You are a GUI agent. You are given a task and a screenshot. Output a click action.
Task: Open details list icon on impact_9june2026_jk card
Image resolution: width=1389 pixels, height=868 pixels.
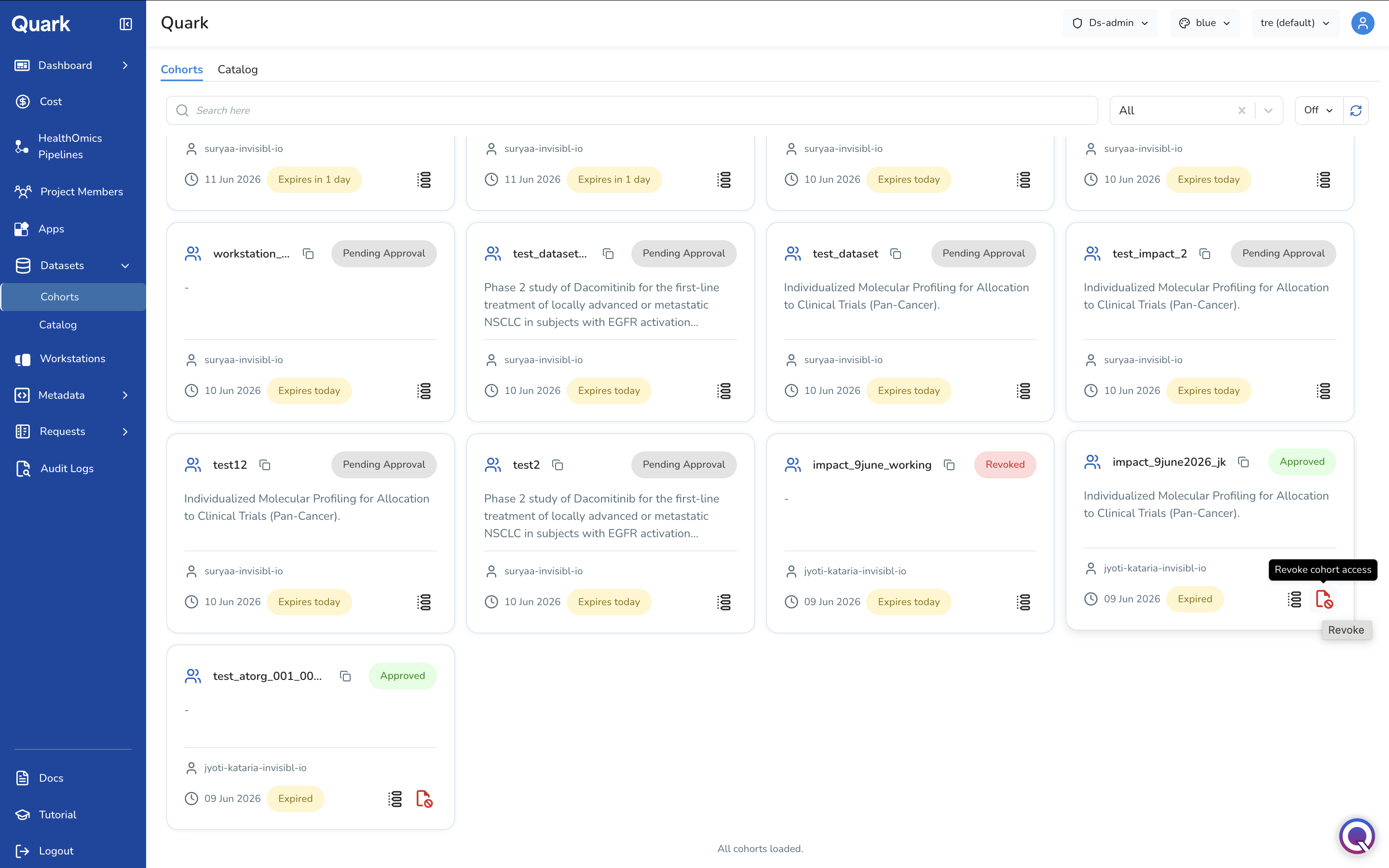point(1294,599)
